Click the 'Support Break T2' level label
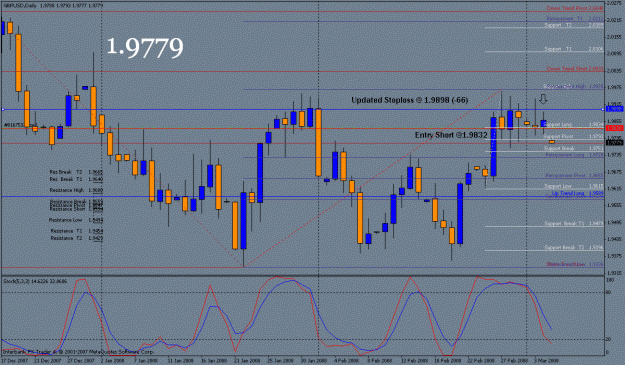The height and width of the screenshot is (365, 625). coord(574,247)
